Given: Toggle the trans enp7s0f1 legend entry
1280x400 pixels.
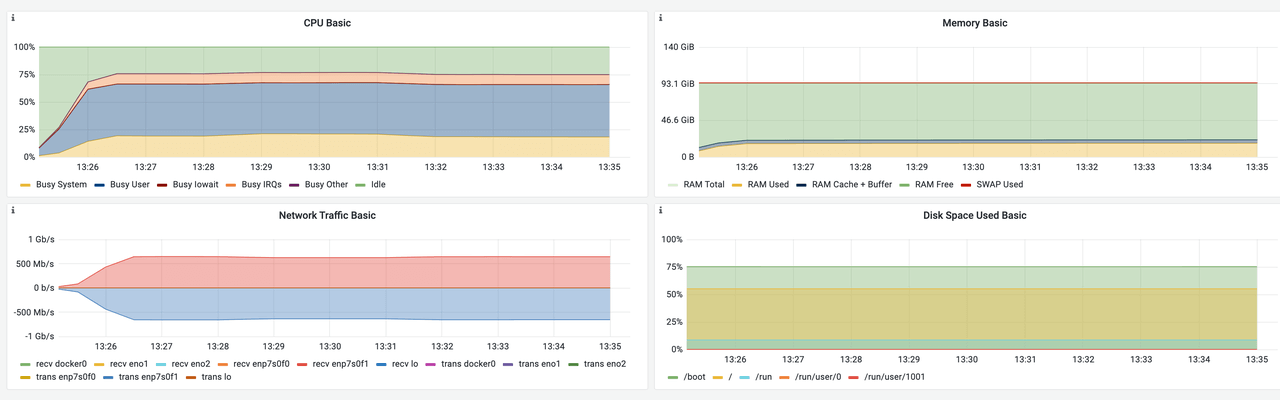Looking at the screenshot, I should coord(150,376).
